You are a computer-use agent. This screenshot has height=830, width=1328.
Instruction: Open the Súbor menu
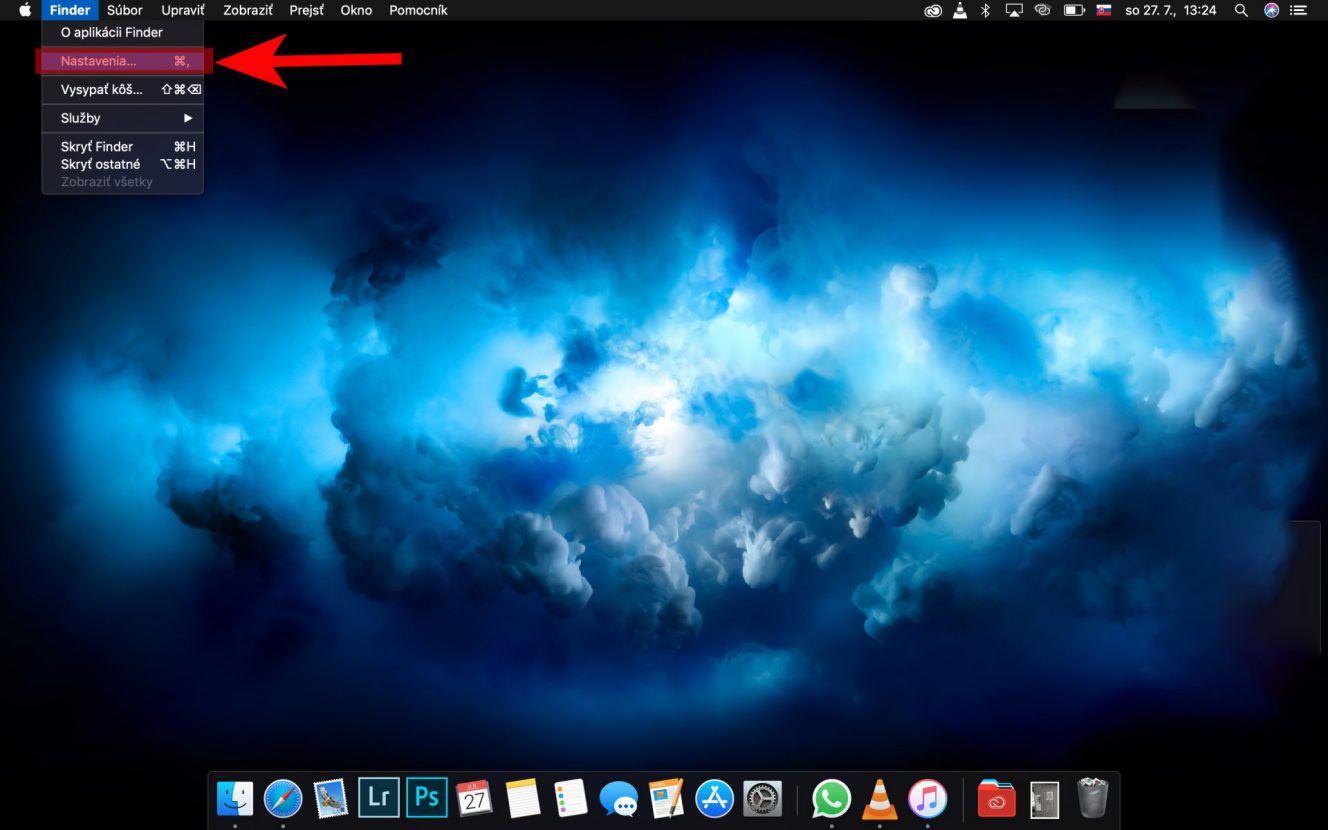pyautogui.click(x=125, y=10)
